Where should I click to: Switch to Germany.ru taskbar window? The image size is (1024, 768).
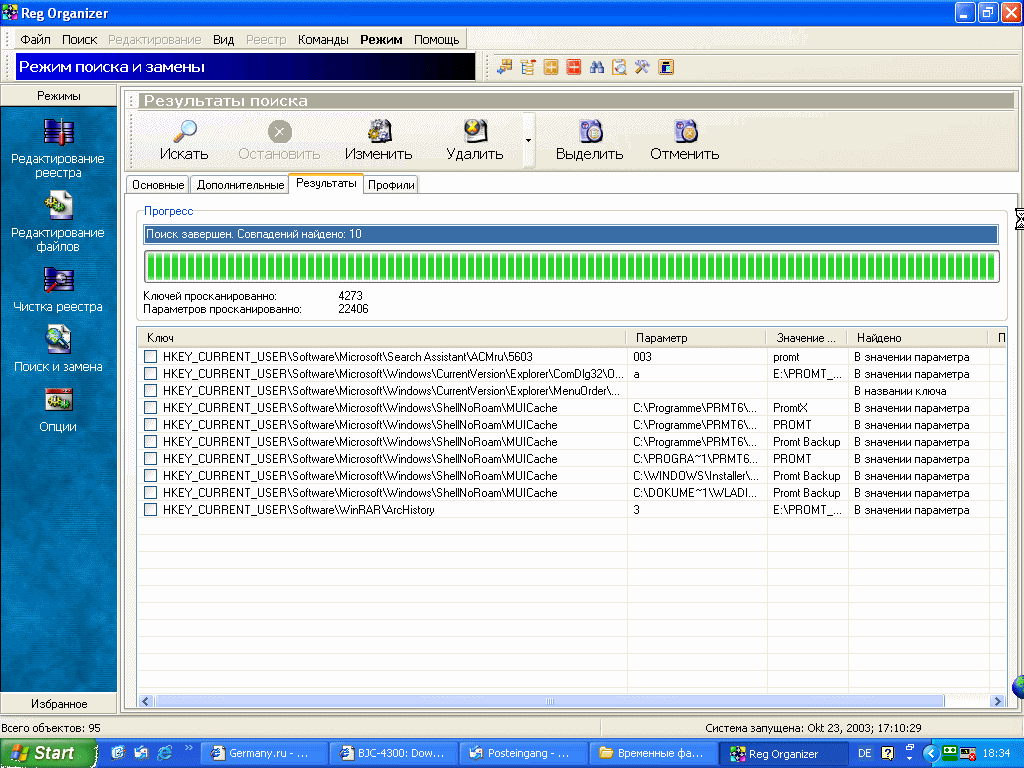262,753
